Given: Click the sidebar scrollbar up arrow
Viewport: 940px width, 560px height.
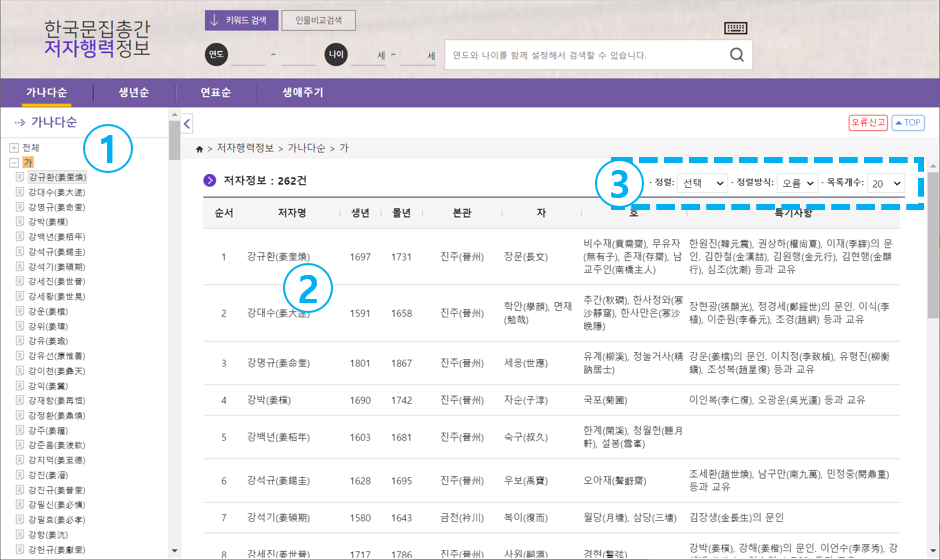Looking at the screenshot, I should 174,115.
